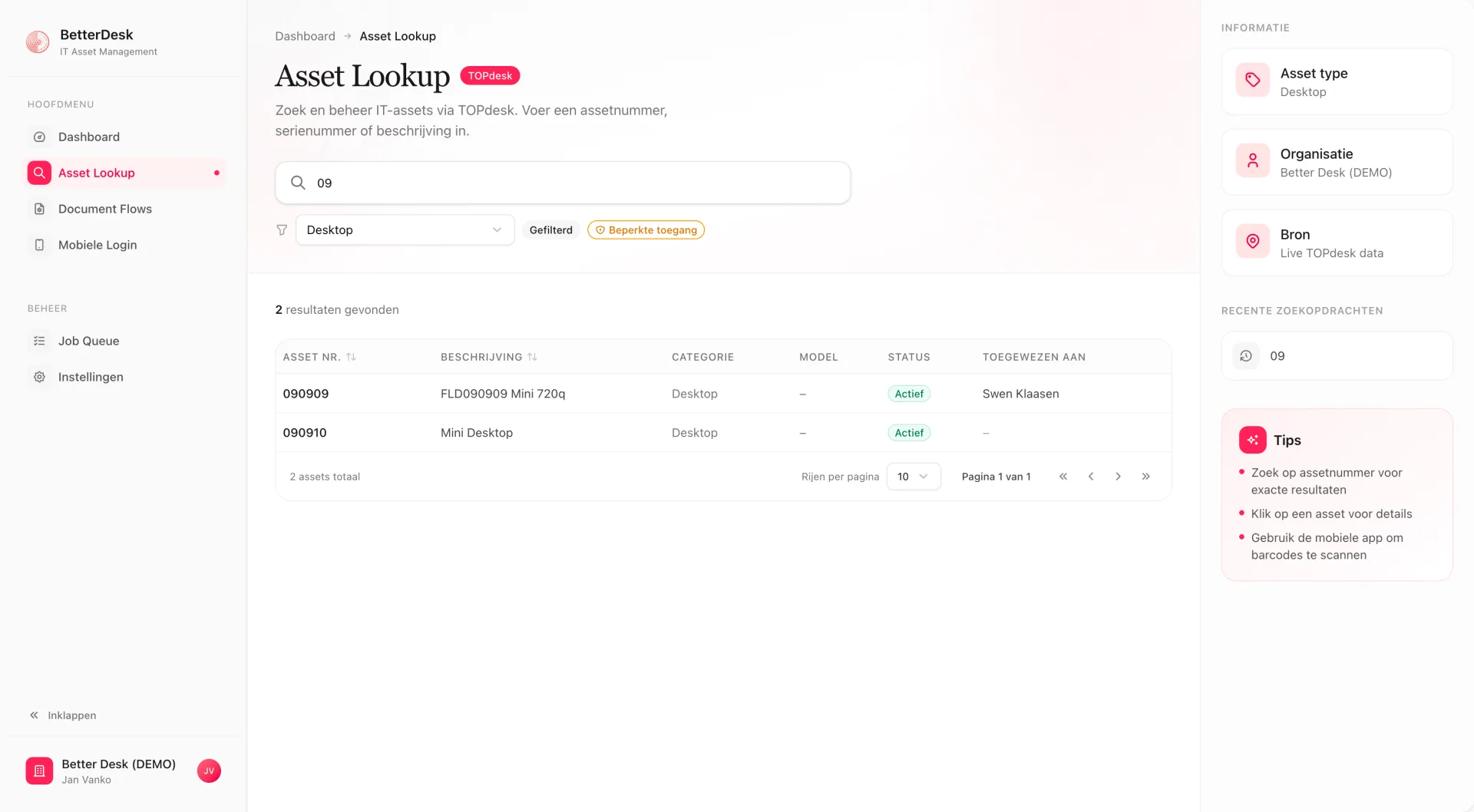
Task: Click the JV avatar of Jan Vanko
Action: (x=208, y=771)
